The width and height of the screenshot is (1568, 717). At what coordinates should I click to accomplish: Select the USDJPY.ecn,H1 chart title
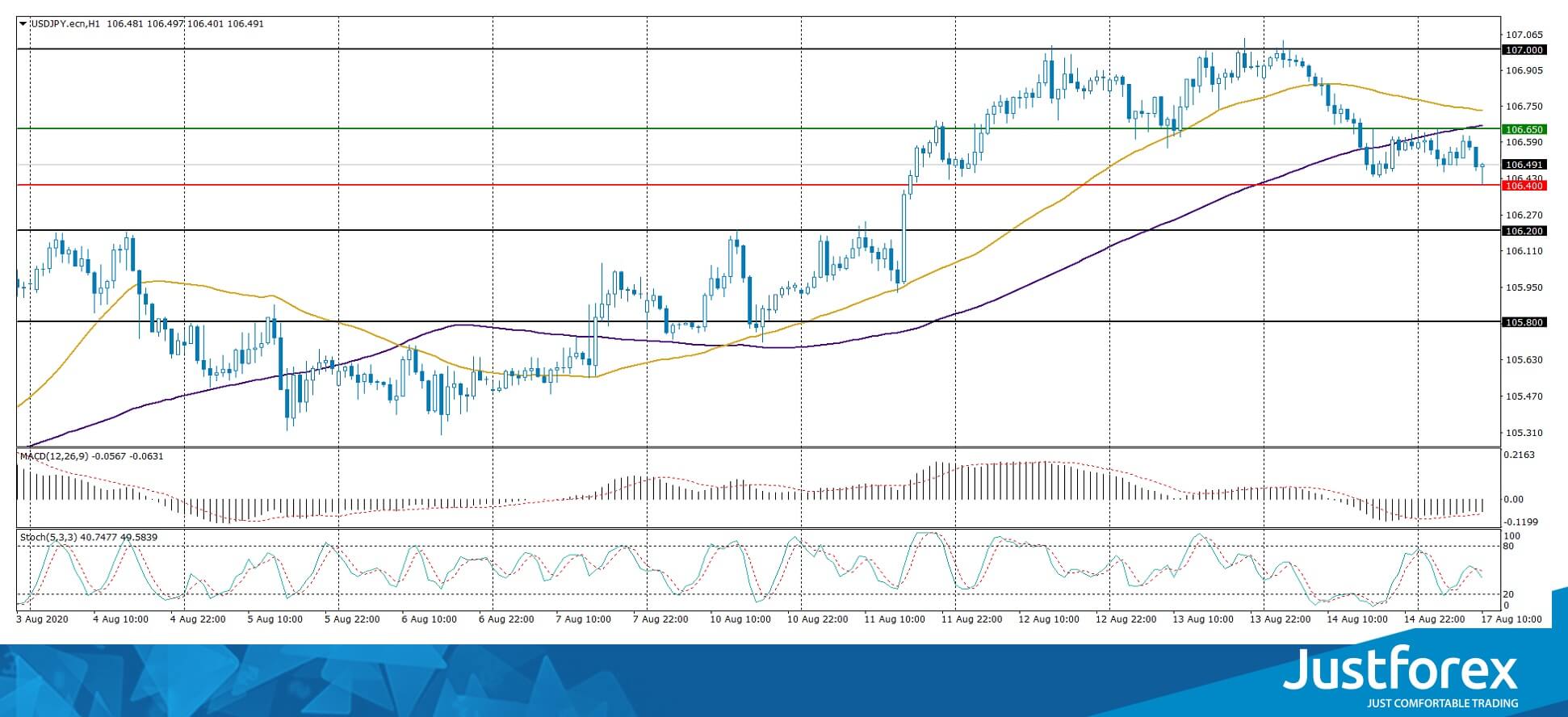[x=65, y=24]
